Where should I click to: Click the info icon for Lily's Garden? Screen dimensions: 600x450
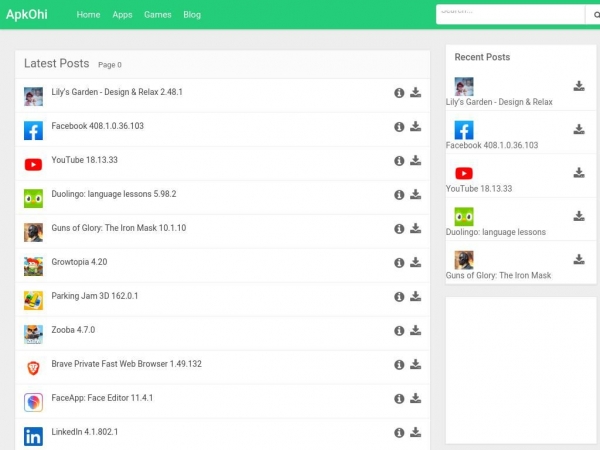point(399,93)
